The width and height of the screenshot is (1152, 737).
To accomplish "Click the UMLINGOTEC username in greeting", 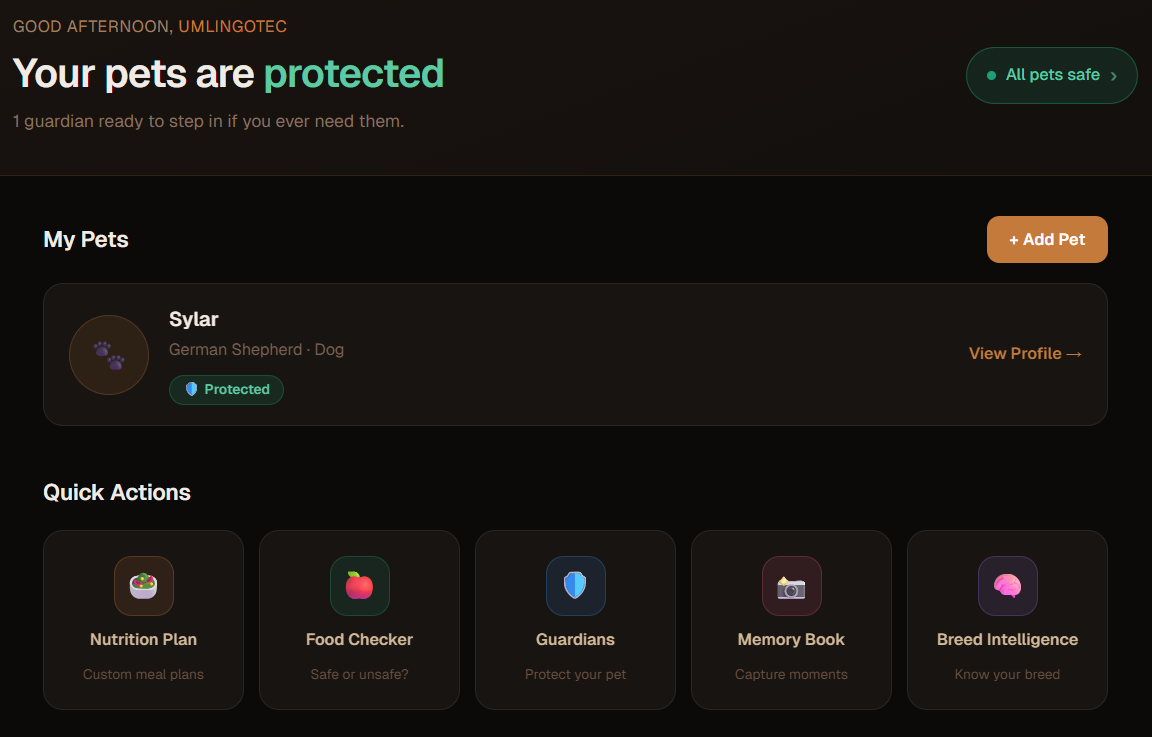I will tap(232, 26).
